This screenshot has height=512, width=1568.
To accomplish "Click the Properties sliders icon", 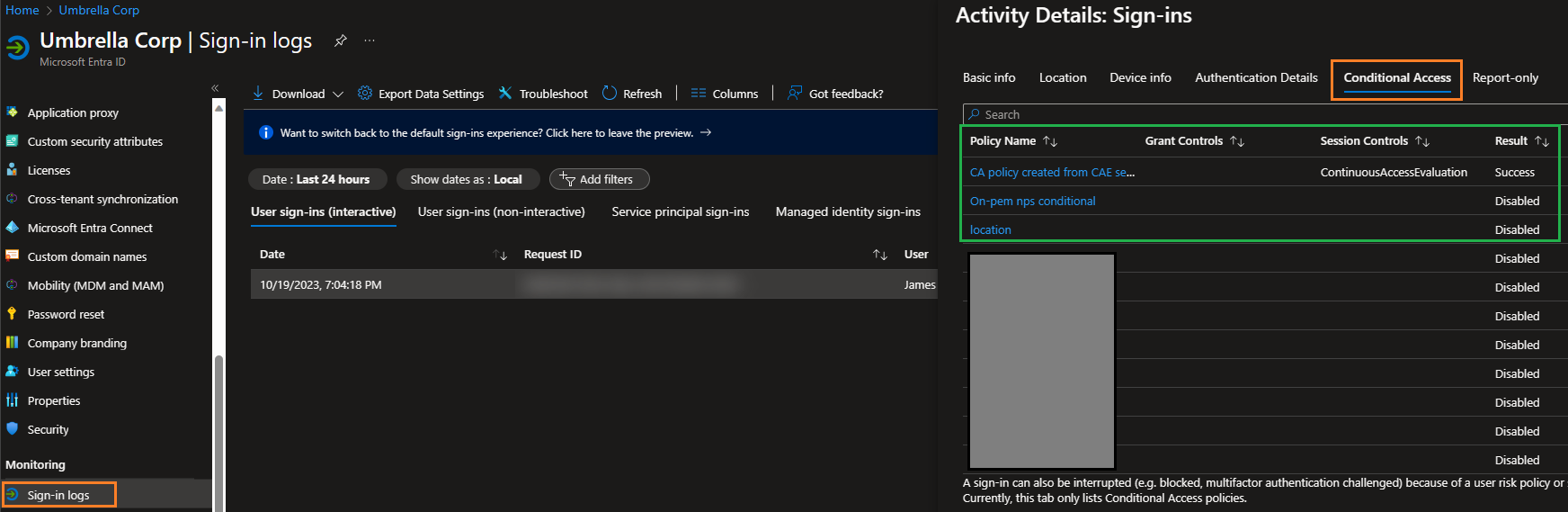I will (13, 400).
